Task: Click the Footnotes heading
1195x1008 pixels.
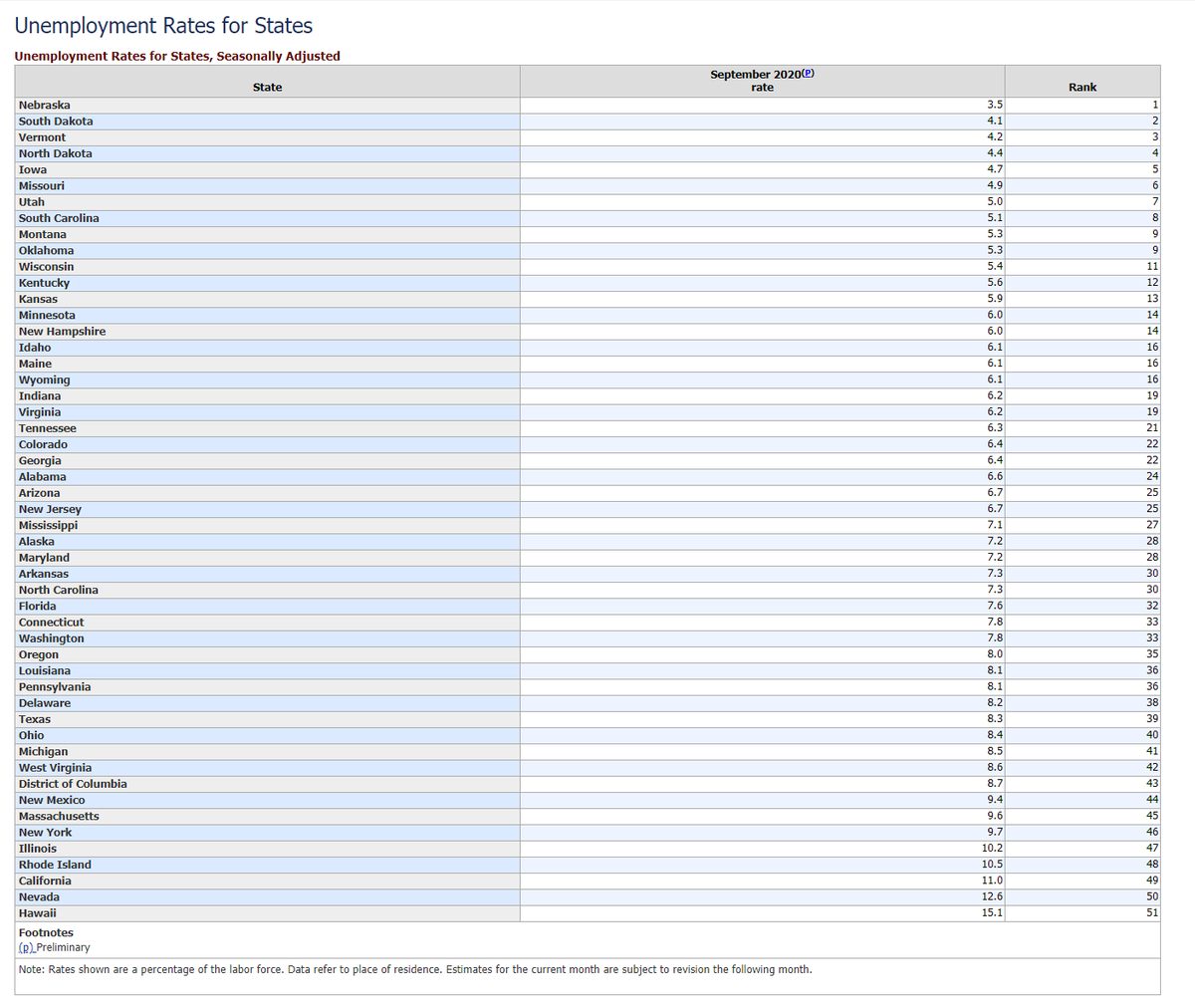Action: [x=46, y=932]
